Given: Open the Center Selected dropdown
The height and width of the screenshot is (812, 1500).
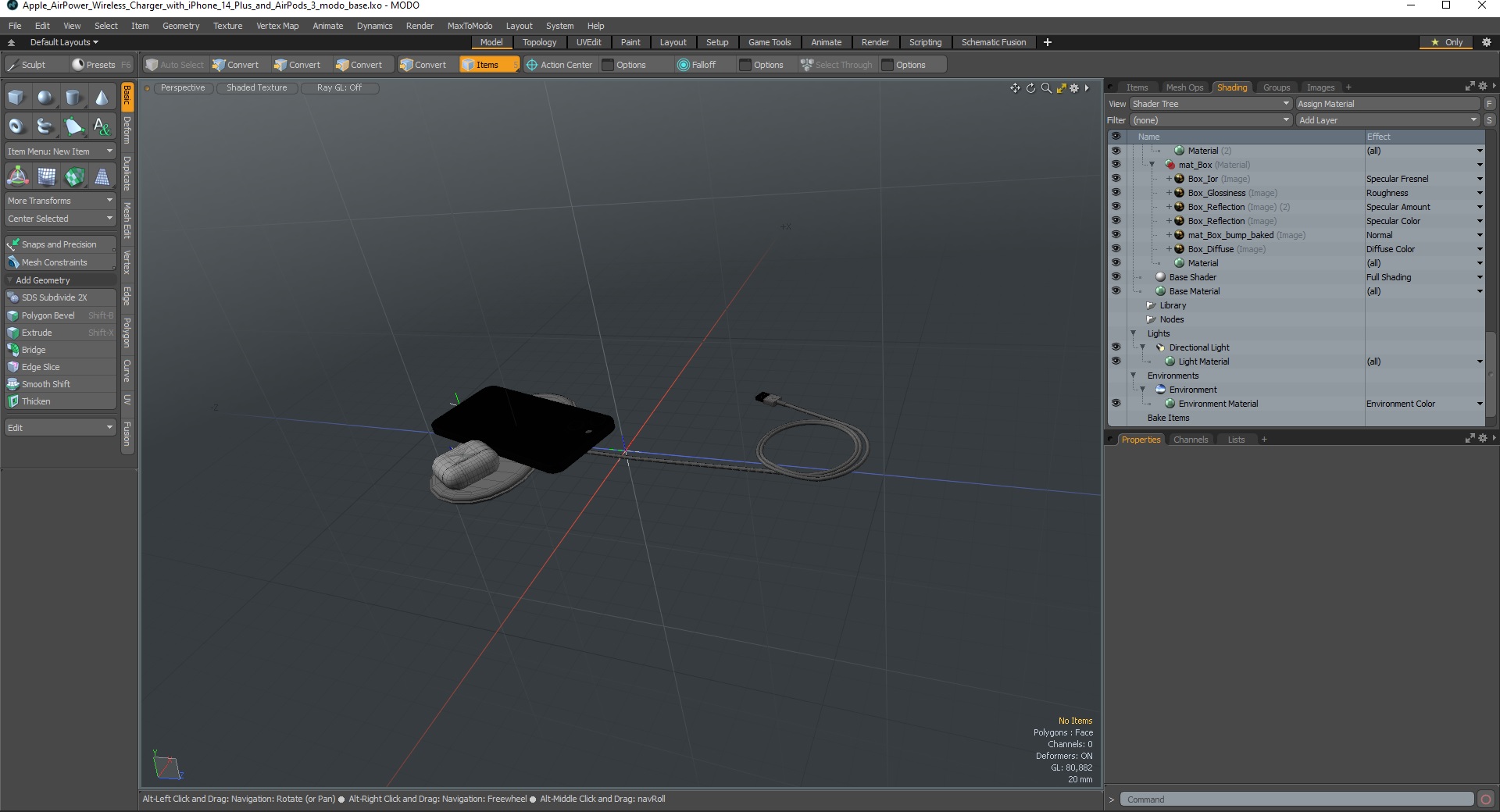Looking at the screenshot, I should coord(60,219).
